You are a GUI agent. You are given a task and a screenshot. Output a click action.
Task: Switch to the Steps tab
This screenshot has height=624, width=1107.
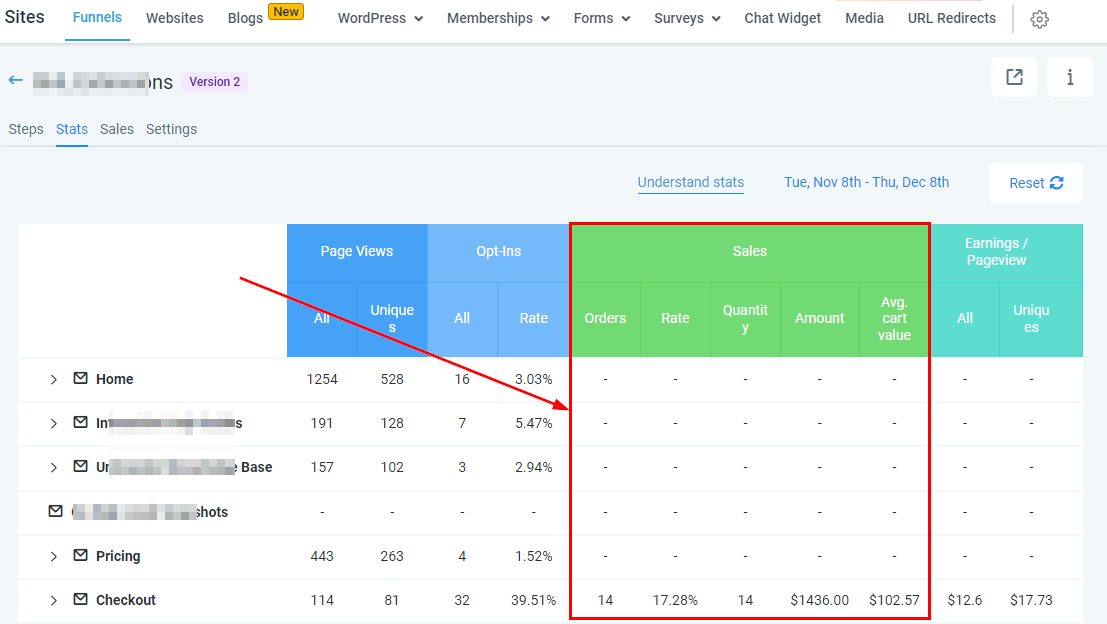point(26,129)
